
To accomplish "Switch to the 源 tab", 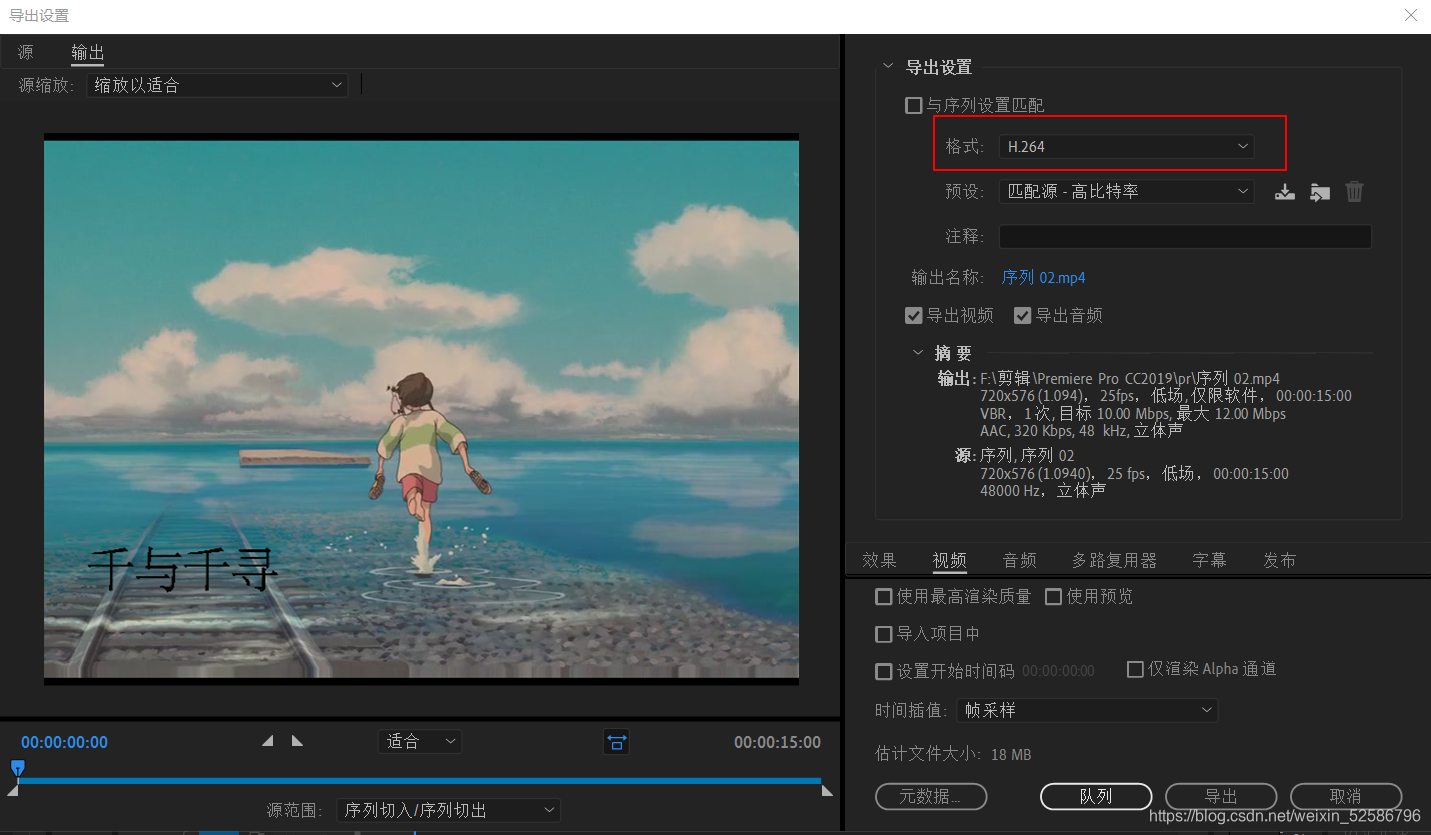I will [26, 52].
